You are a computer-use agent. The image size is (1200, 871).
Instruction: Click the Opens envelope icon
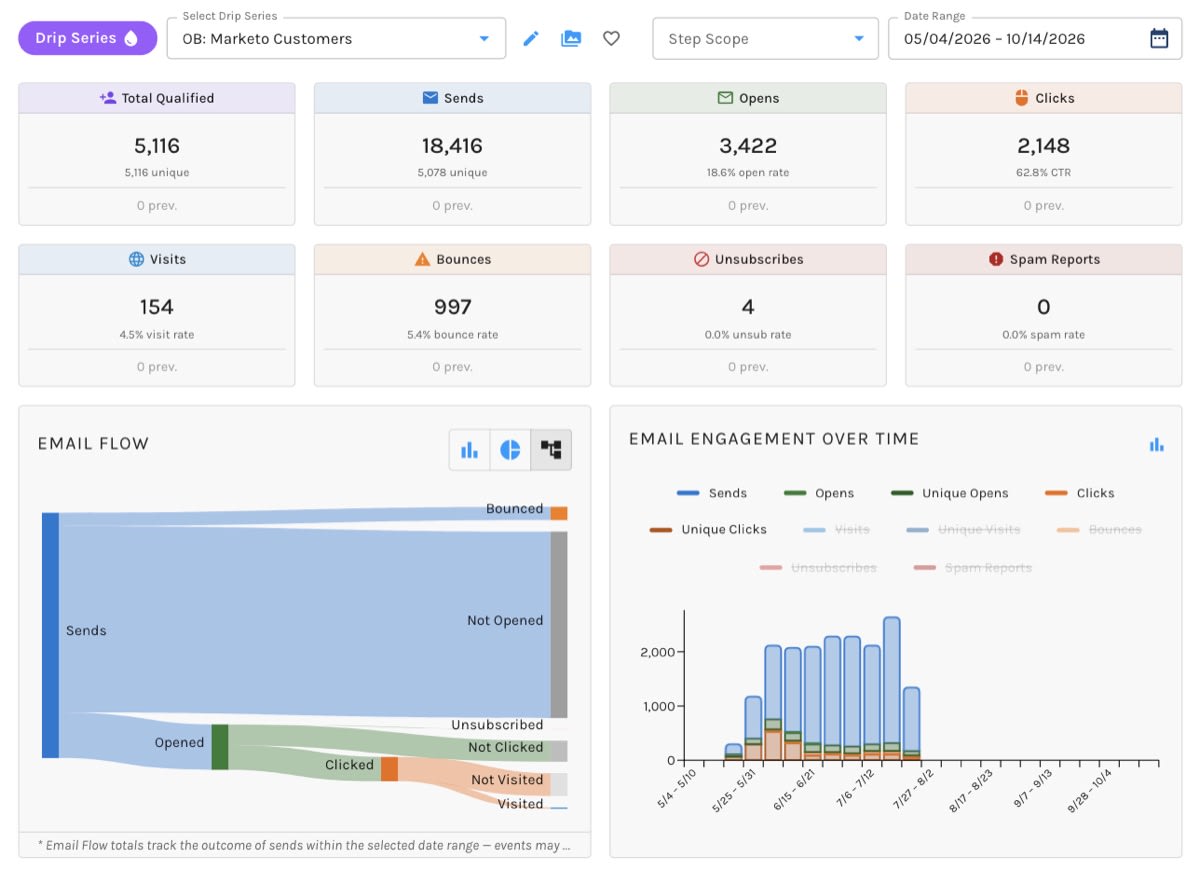(725, 98)
